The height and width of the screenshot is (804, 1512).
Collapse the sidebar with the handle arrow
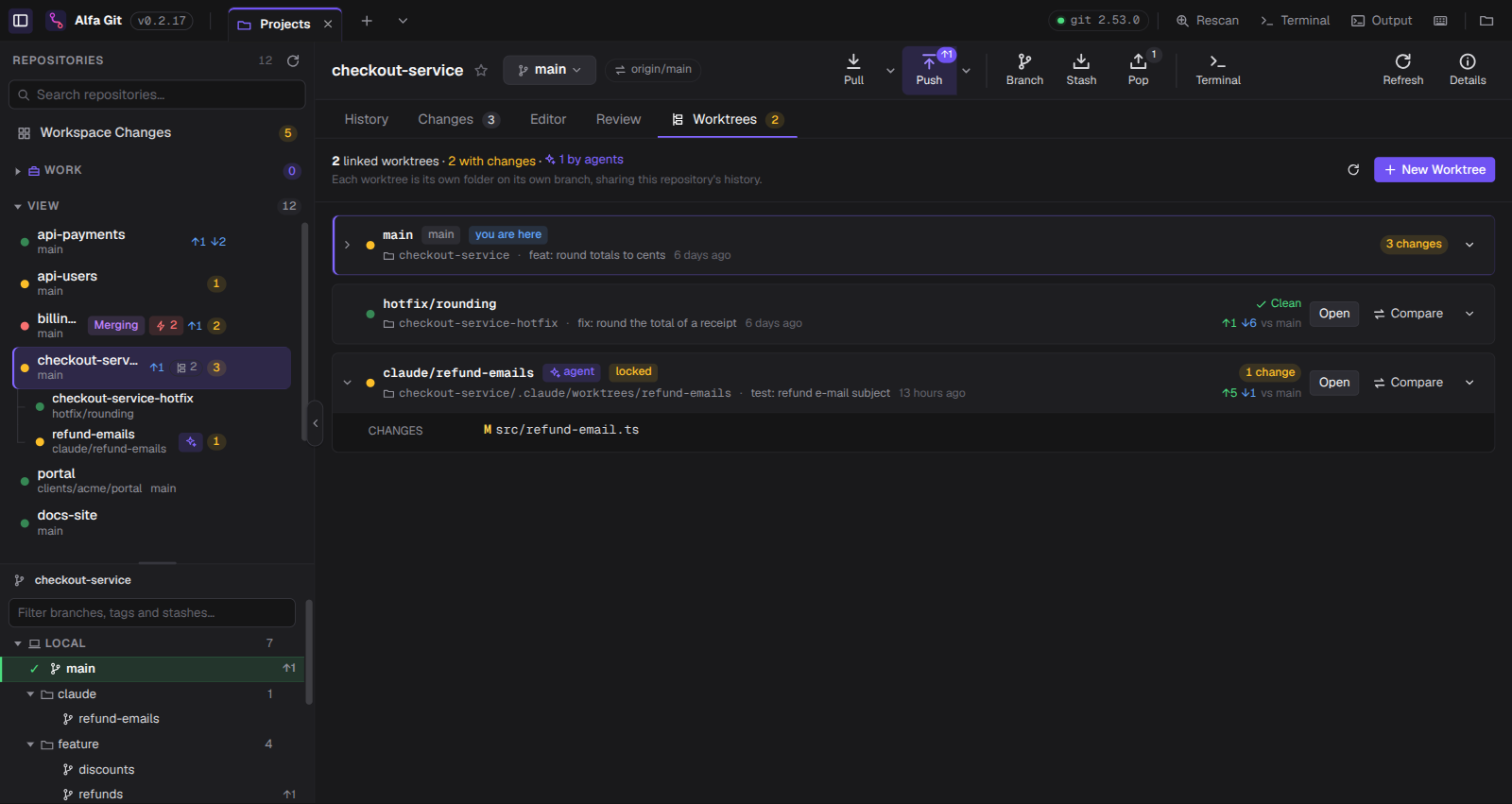click(316, 423)
